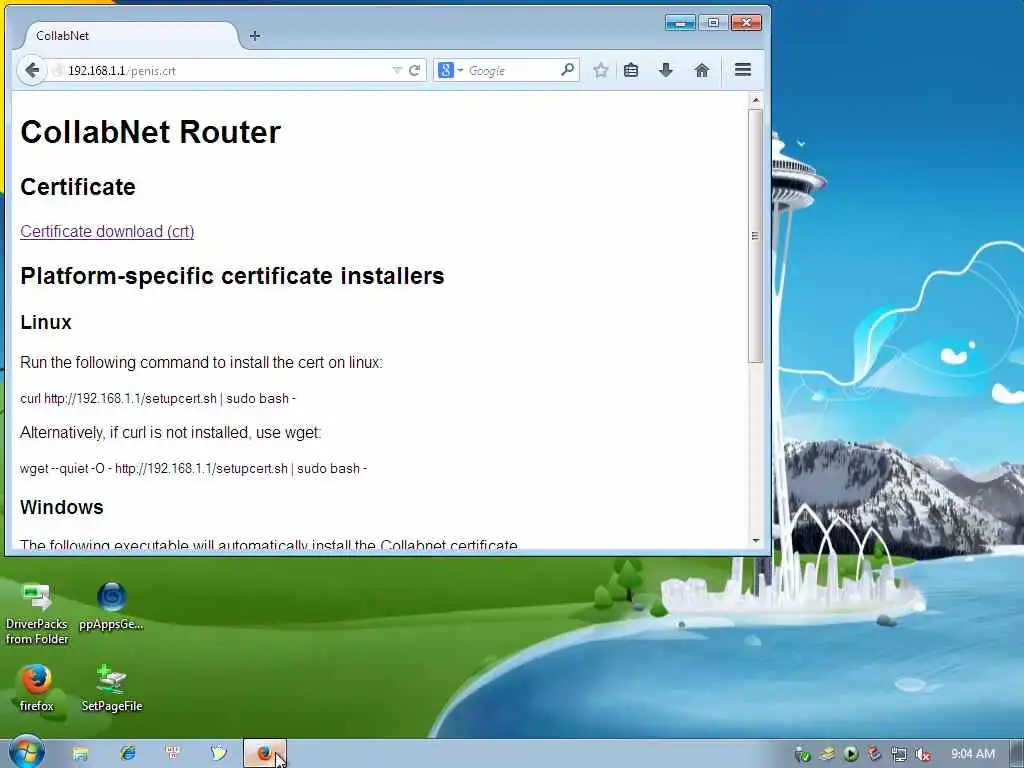Click the Linux section heading

[x=46, y=322]
